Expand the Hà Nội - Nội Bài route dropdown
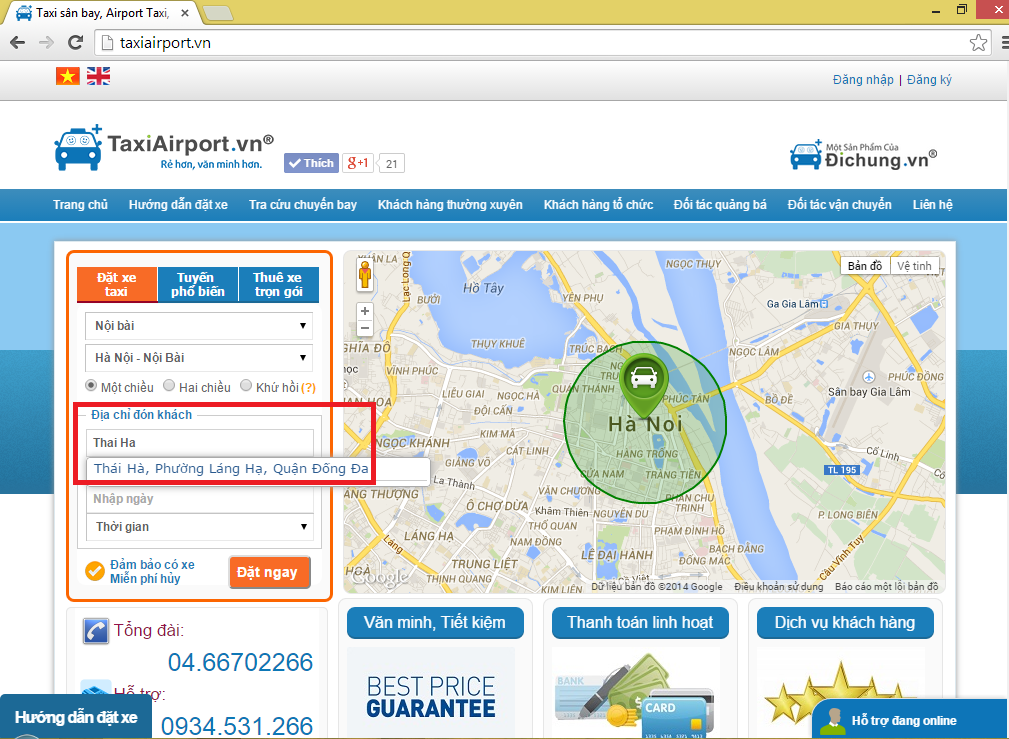The image size is (1009, 739). (x=199, y=358)
